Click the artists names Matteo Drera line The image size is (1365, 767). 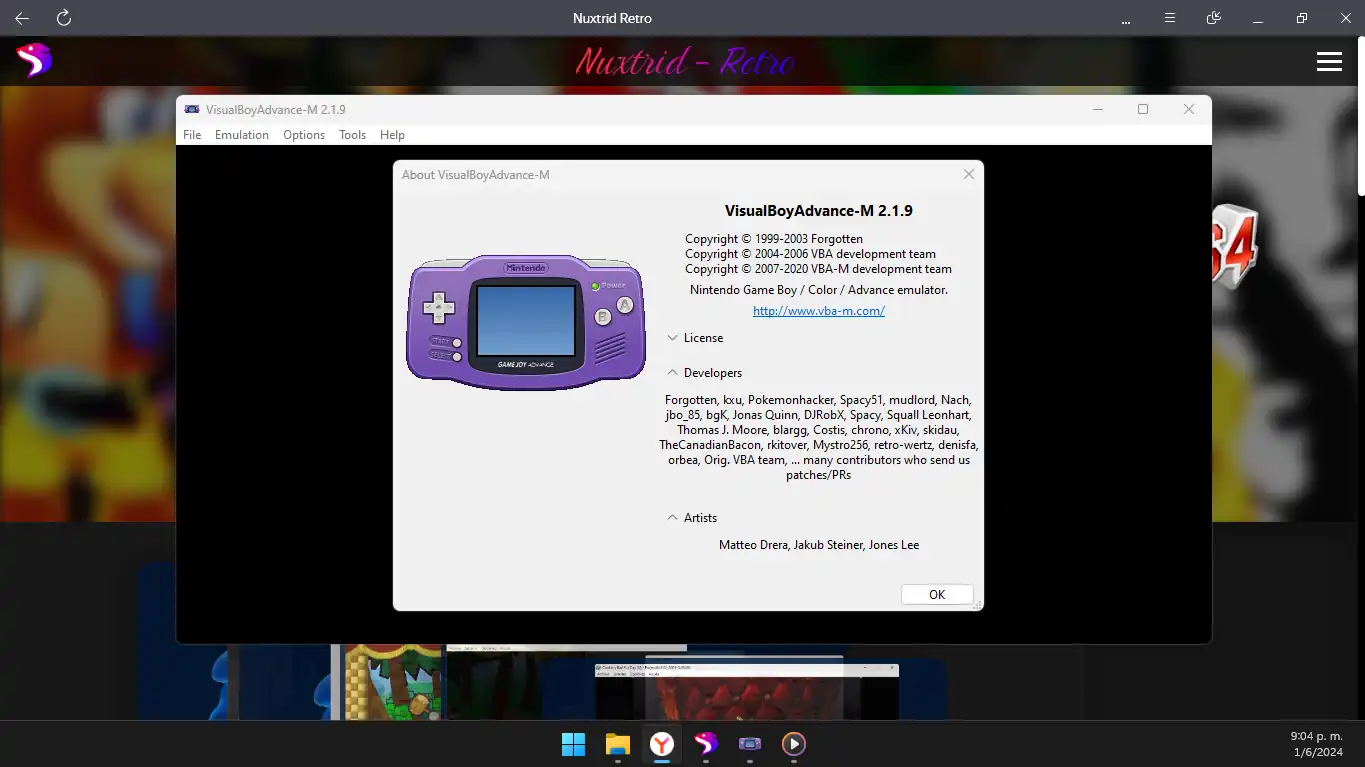[x=819, y=545]
